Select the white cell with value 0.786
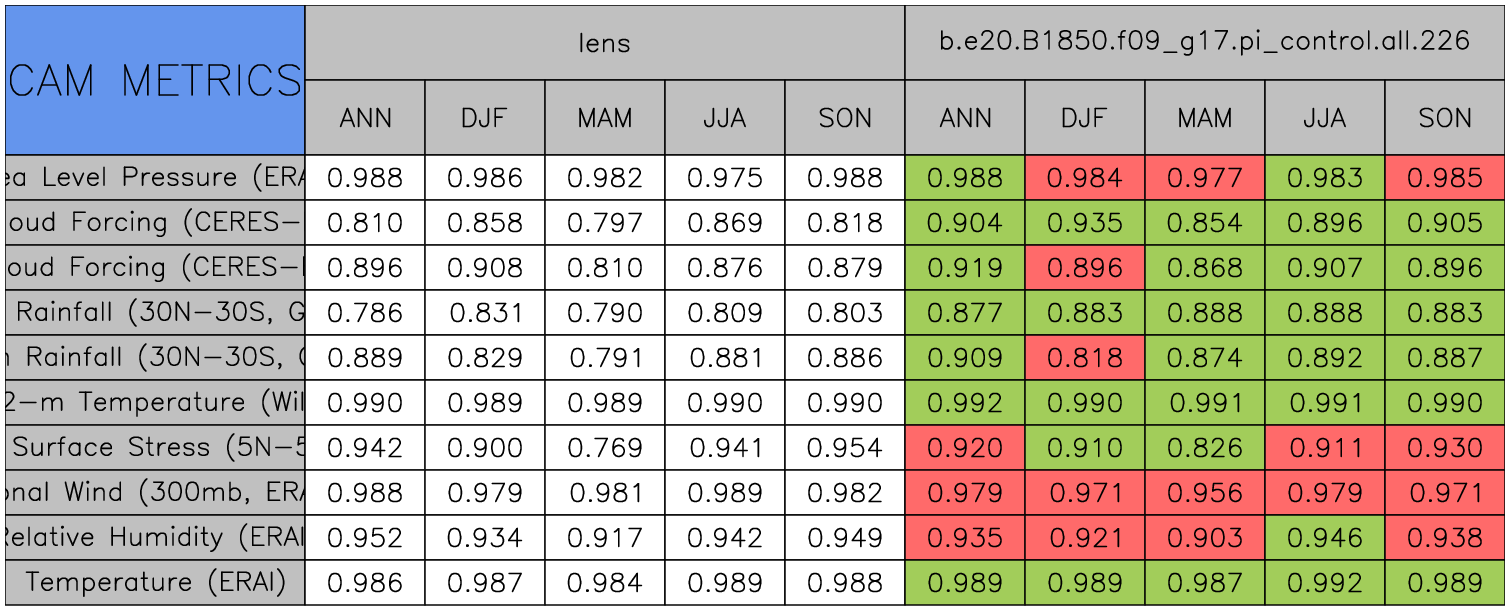 (x=364, y=313)
